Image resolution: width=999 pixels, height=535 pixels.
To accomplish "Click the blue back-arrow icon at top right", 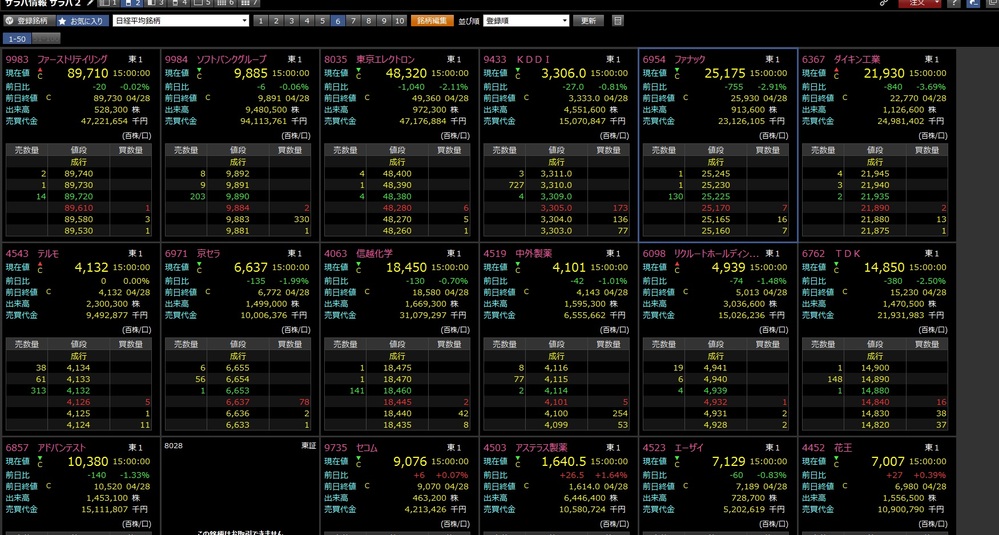I will click(973, 4).
